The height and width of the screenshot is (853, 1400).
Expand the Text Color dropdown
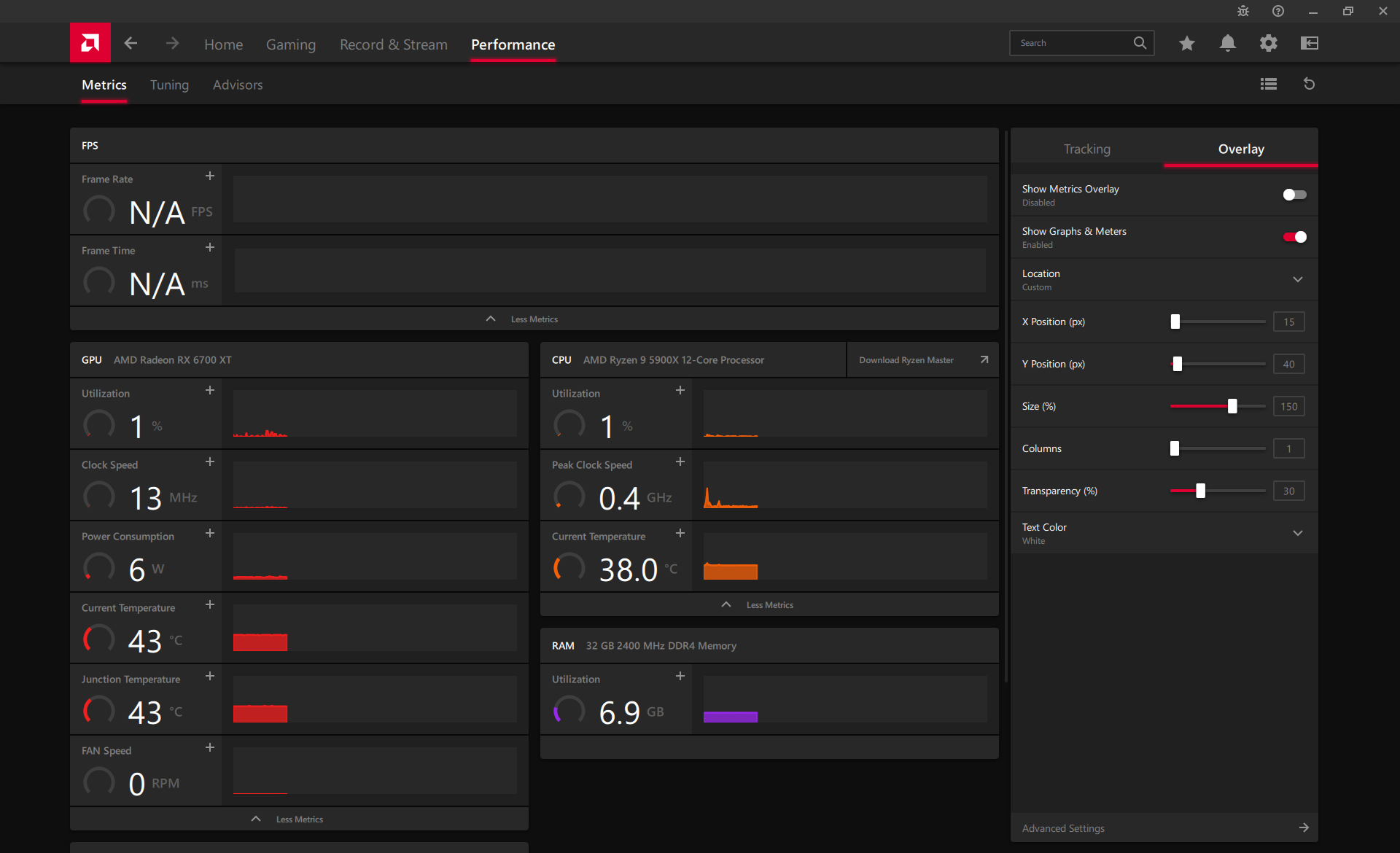click(1297, 533)
